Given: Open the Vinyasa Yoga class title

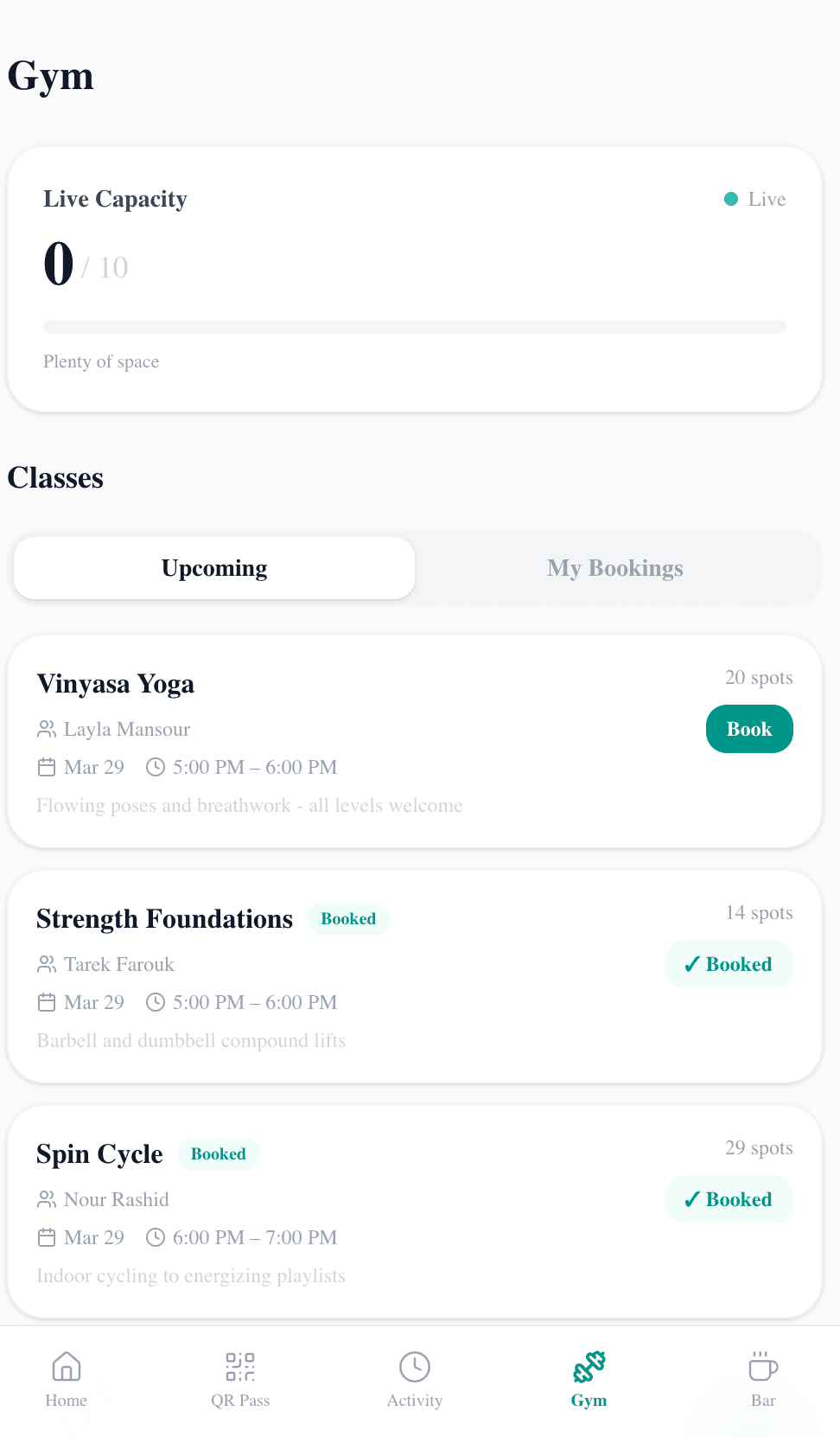Looking at the screenshot, I should click(x=115, y=684).
